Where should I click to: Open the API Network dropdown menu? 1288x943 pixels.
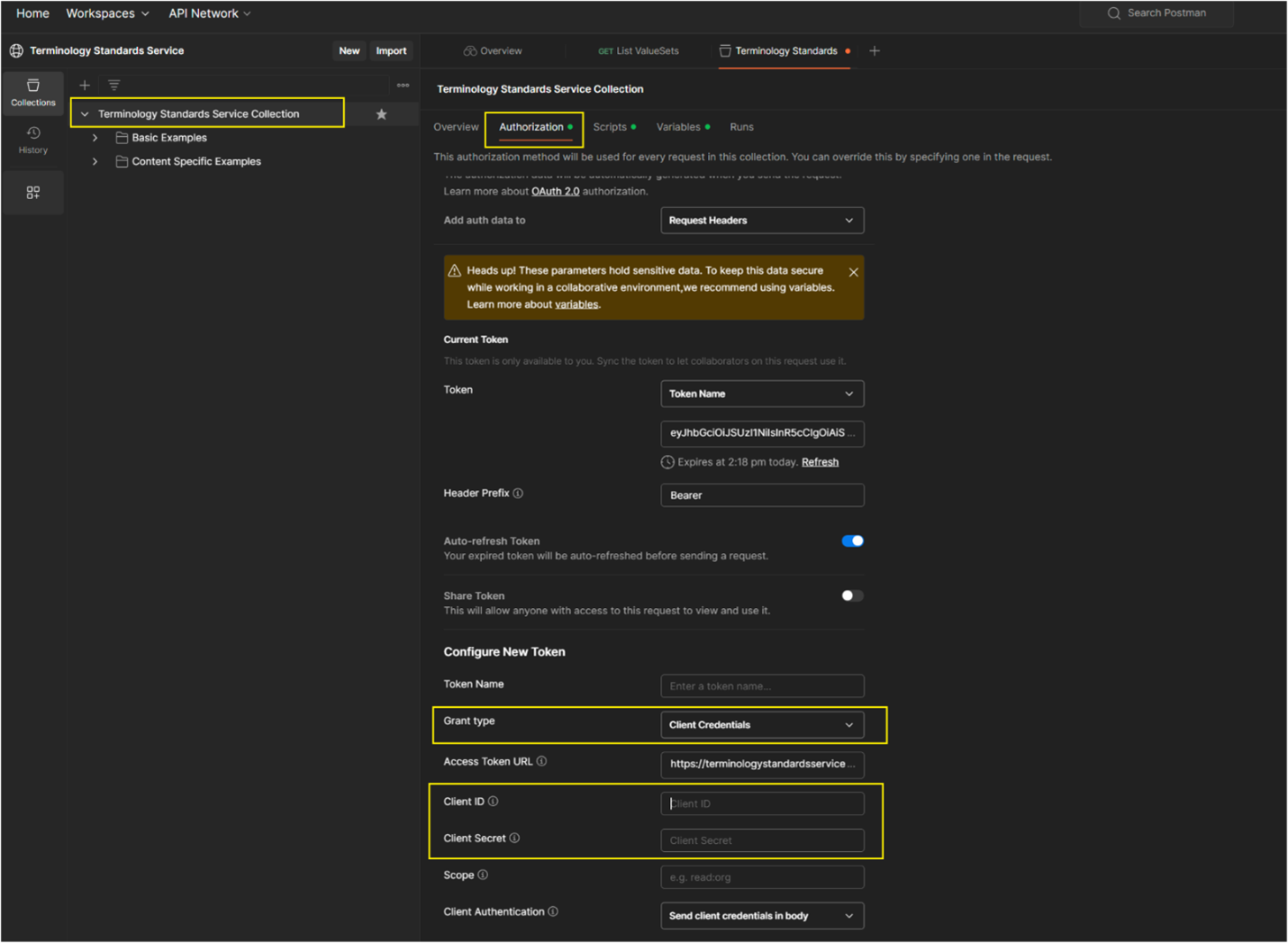[210, 14]
